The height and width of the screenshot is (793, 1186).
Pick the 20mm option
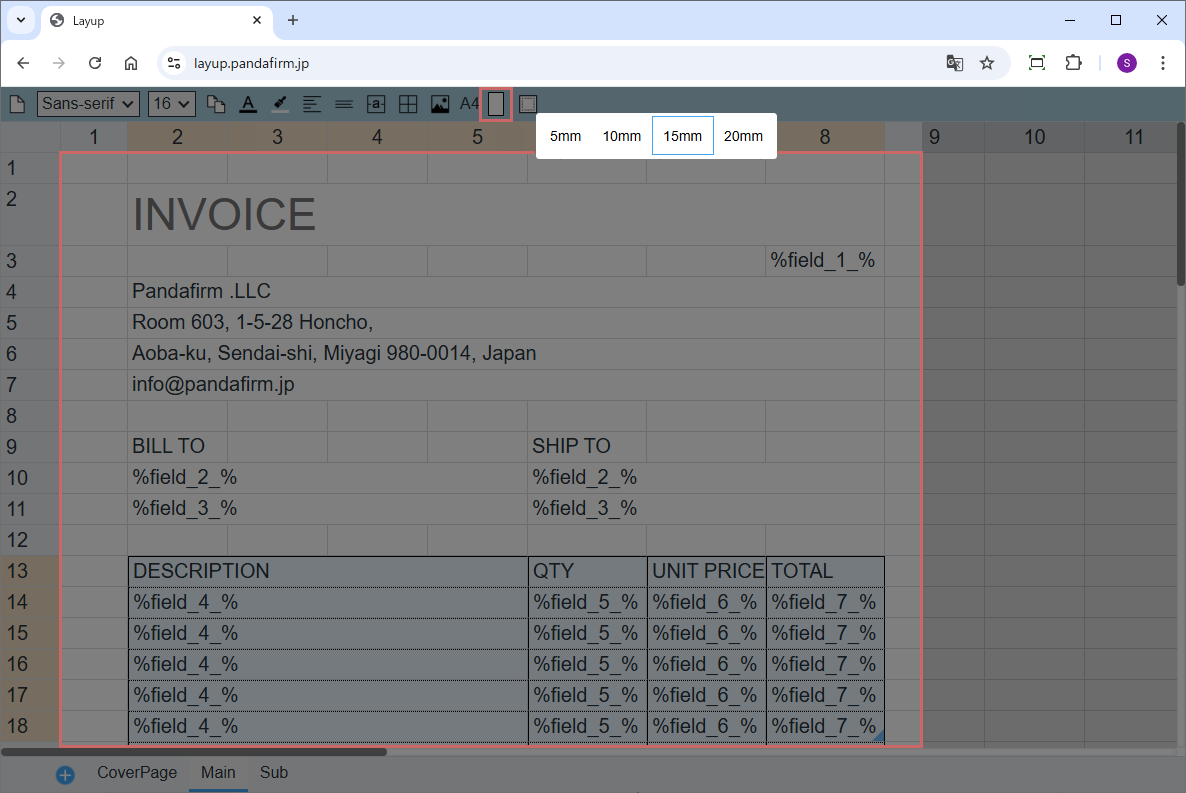[743, 136]
